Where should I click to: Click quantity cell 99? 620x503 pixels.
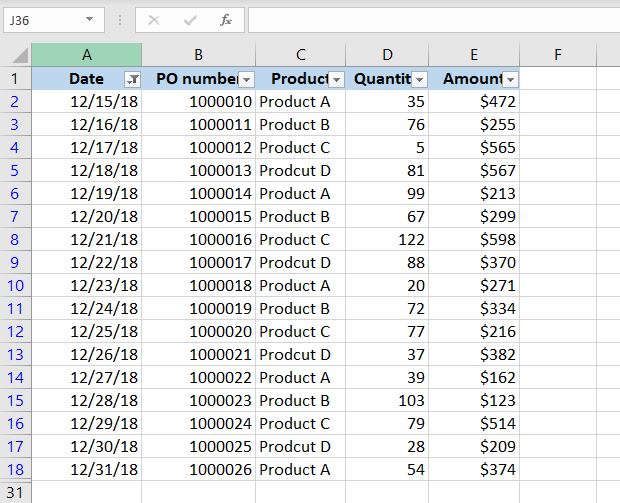tap(387, 193)
